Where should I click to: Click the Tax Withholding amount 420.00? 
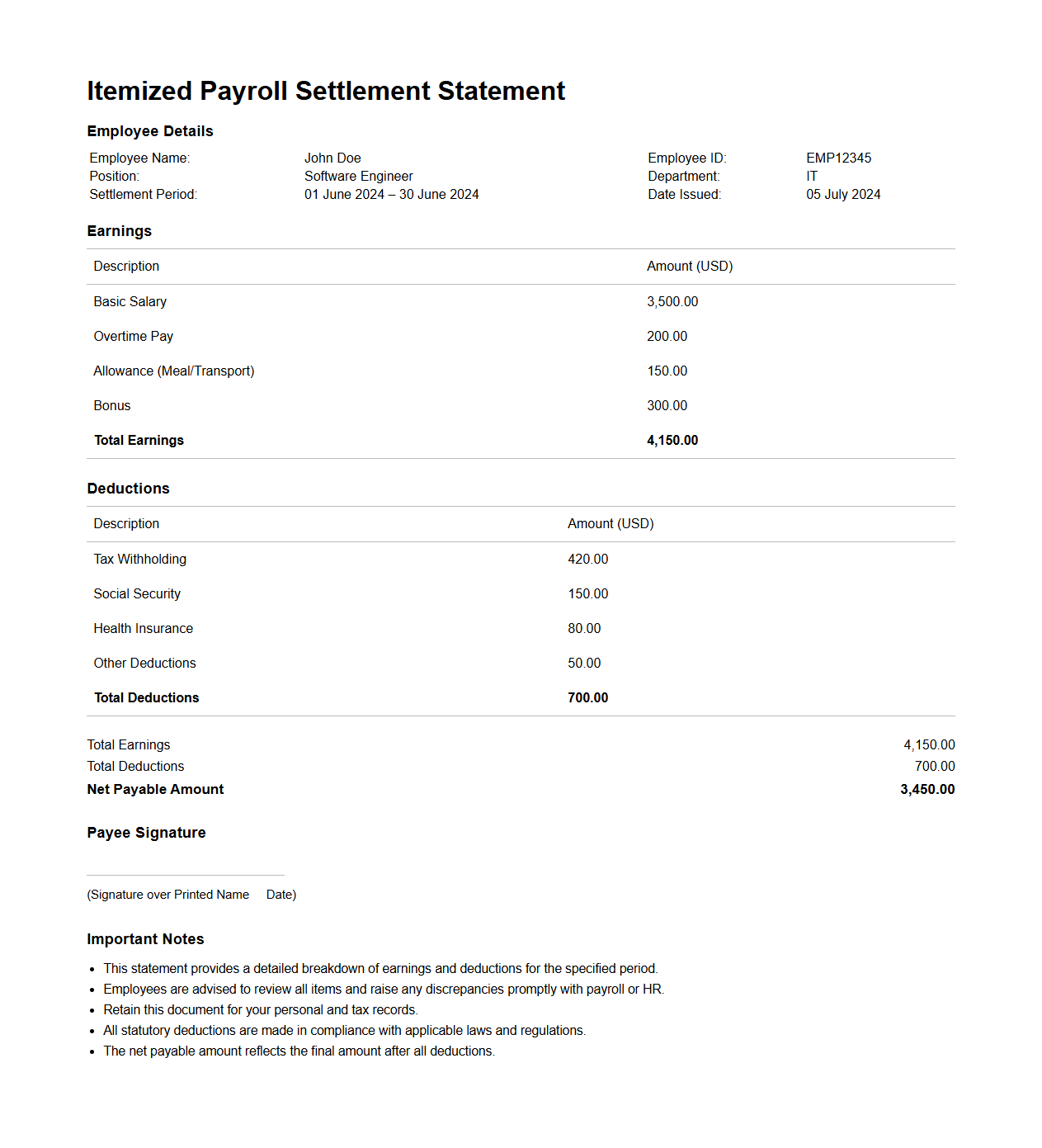587,559
